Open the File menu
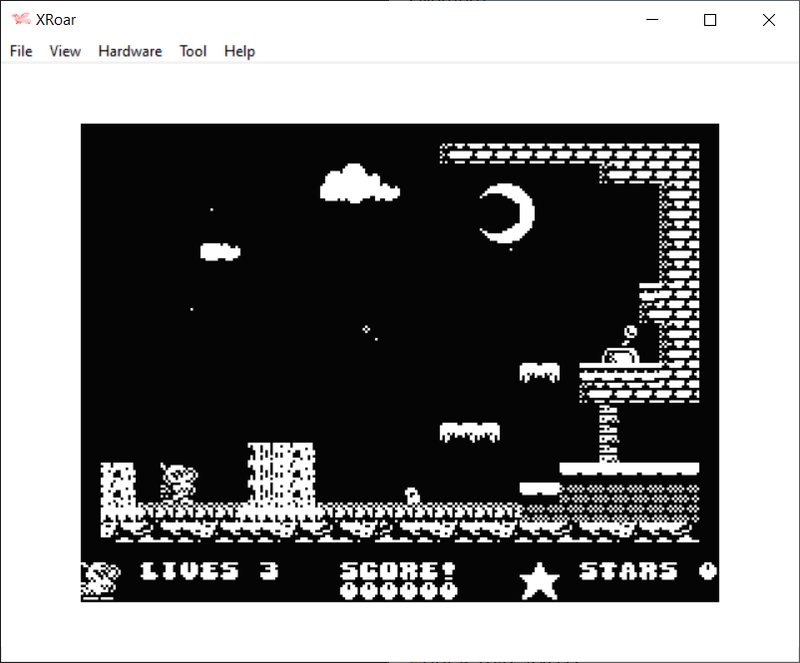The width and height of the screenshot is (800, 663). click(21, 51)
